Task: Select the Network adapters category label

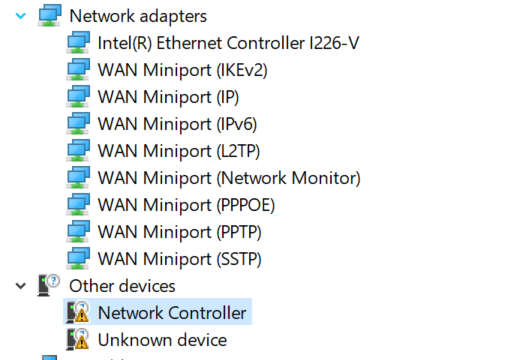Action: tap(138, 16)
